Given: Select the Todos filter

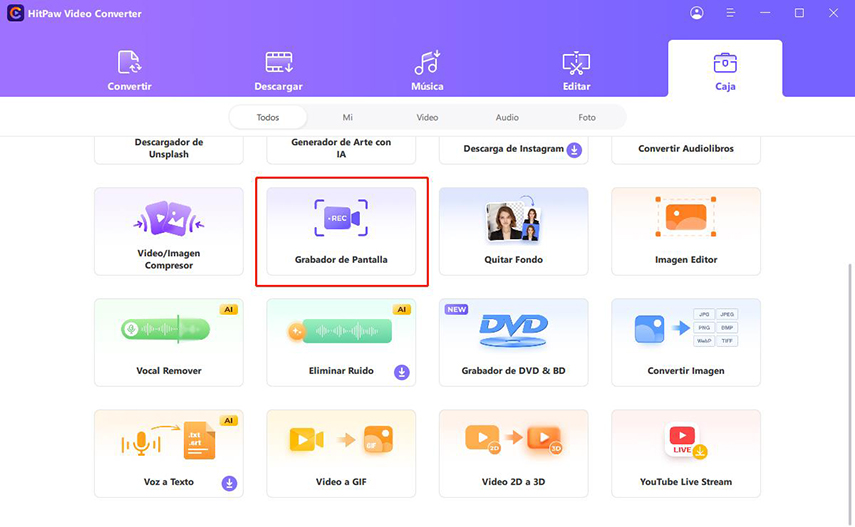Looking at the screenshot, I should tap(268, 117).
